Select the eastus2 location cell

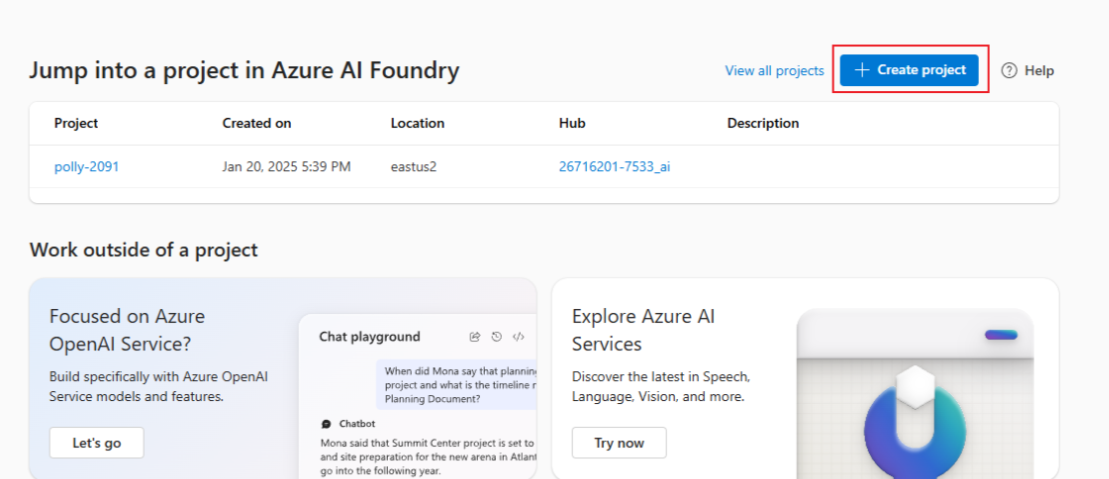(x=414, y=167)
